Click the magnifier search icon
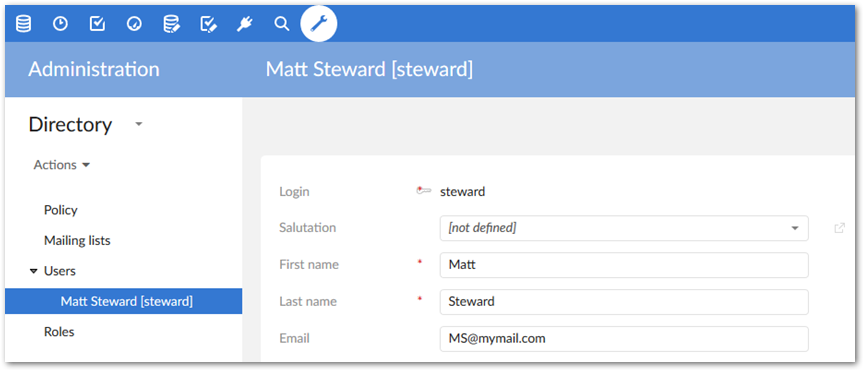Image resolution: width=864 pixels, height=371 pixels. pyautogui.click(x=282, y=24)
